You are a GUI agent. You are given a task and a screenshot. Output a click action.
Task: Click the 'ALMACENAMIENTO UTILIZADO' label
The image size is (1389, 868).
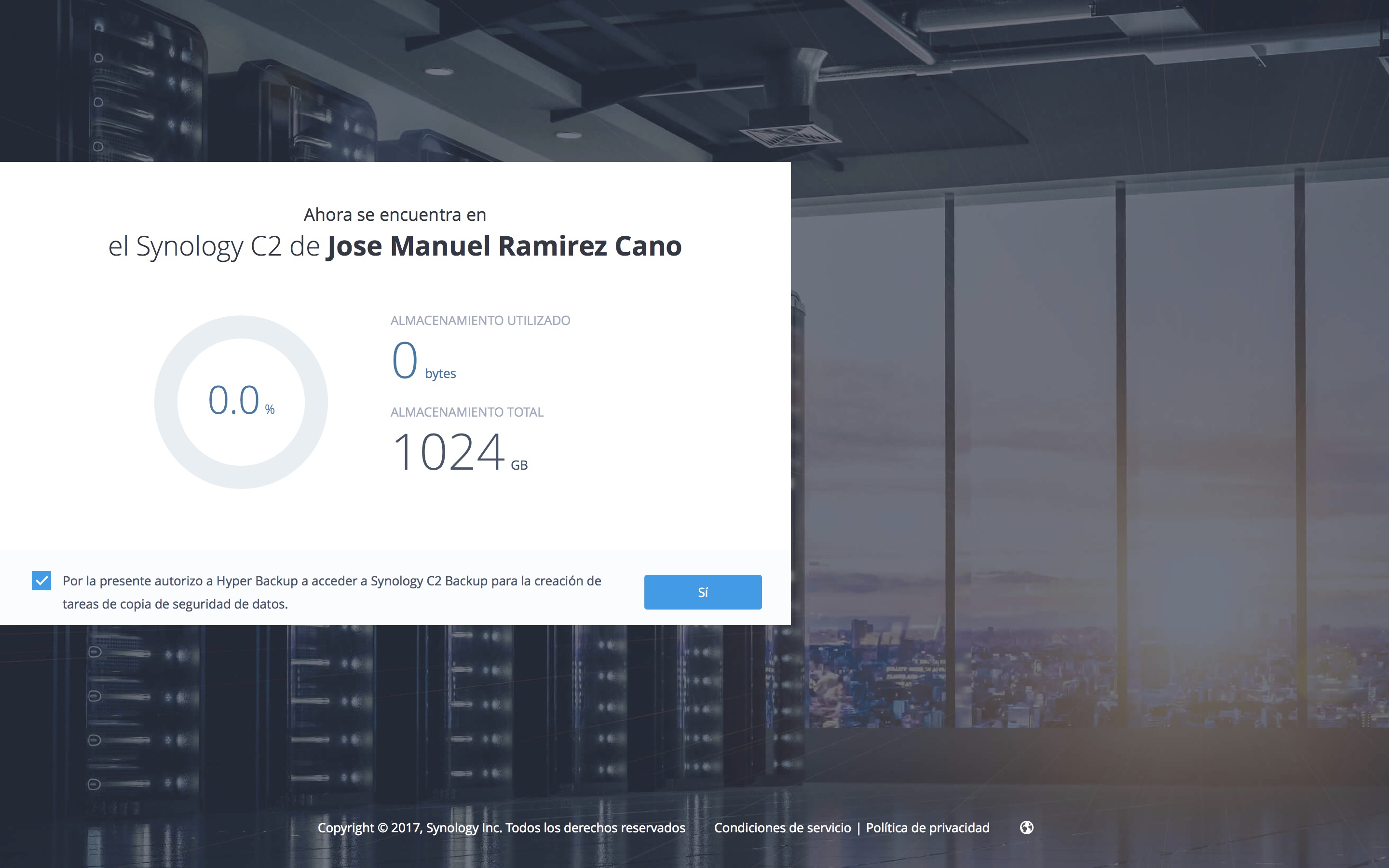tap(480, 320)
